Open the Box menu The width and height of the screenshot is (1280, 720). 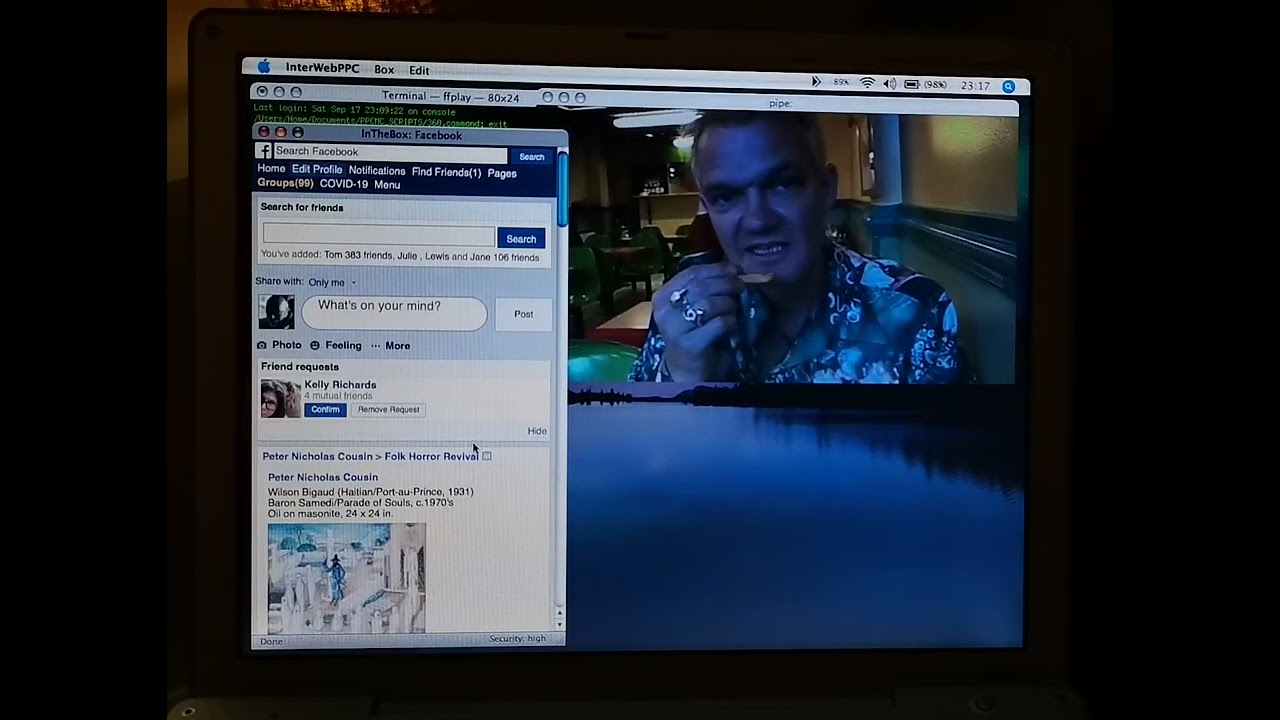tap(384, 70)
